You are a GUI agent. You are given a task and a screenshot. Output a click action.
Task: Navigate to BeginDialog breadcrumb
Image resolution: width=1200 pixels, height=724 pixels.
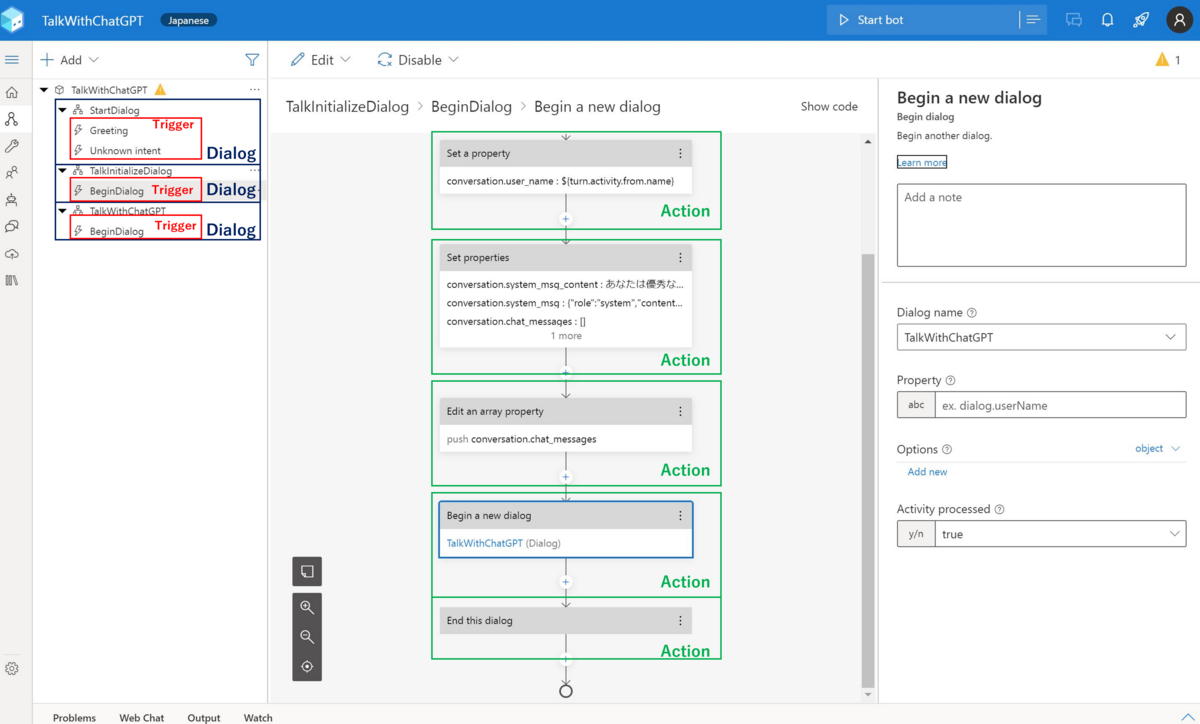click(471, 107)
